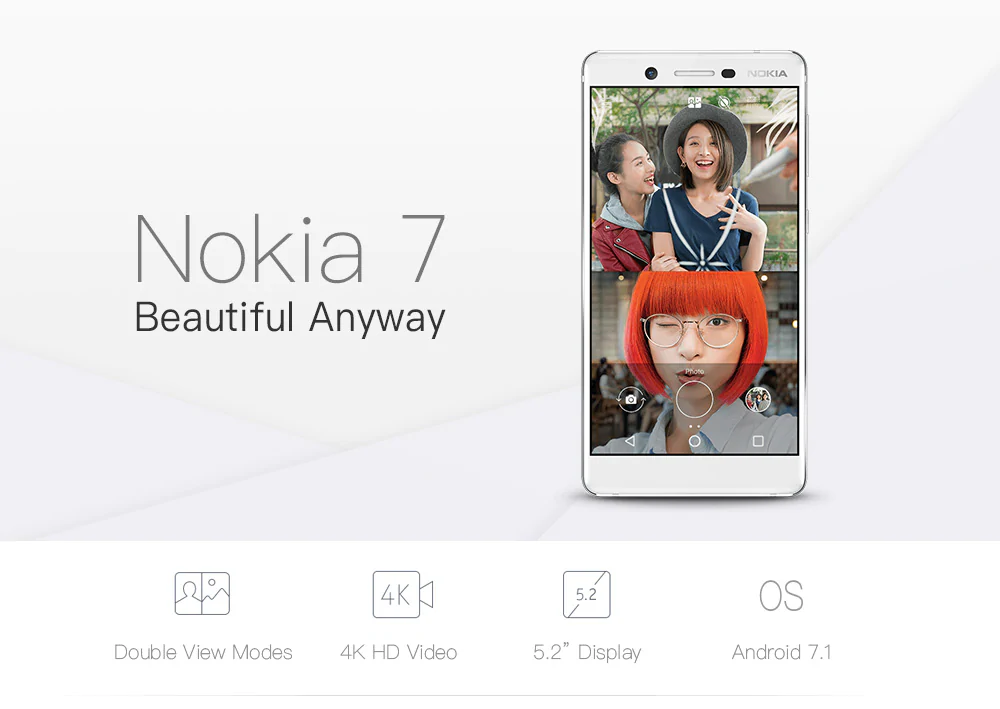The height and width of the screenshot is (709, 1000).
Task: Open the round gallery thumbnail on phone
Action: 758,400
